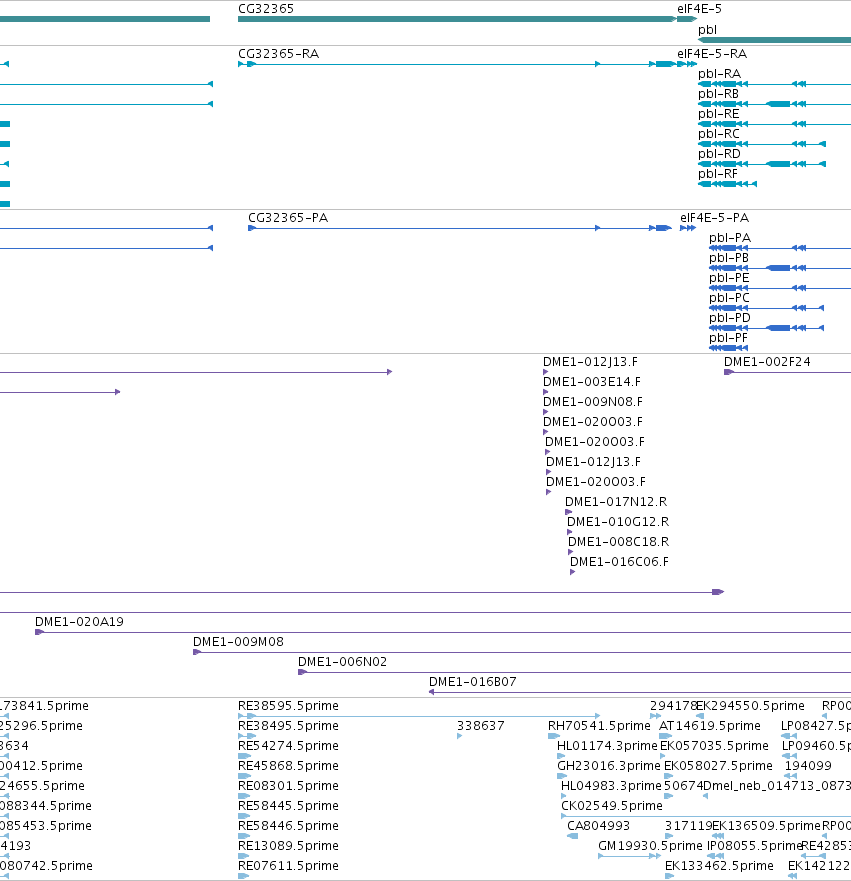Select the RE58445.5prime EST label

[x=288, y=806]
